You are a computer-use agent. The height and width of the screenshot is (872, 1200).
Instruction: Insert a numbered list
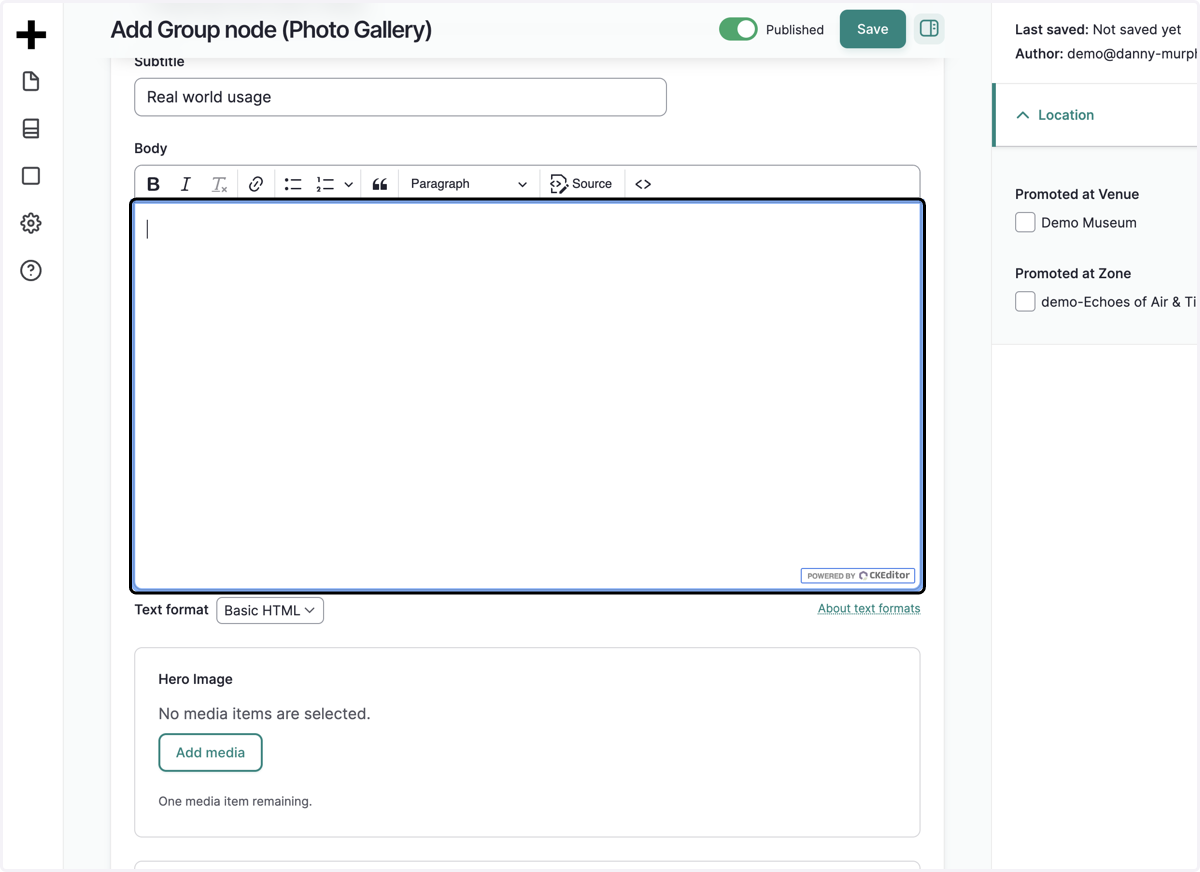coord(325,184)
